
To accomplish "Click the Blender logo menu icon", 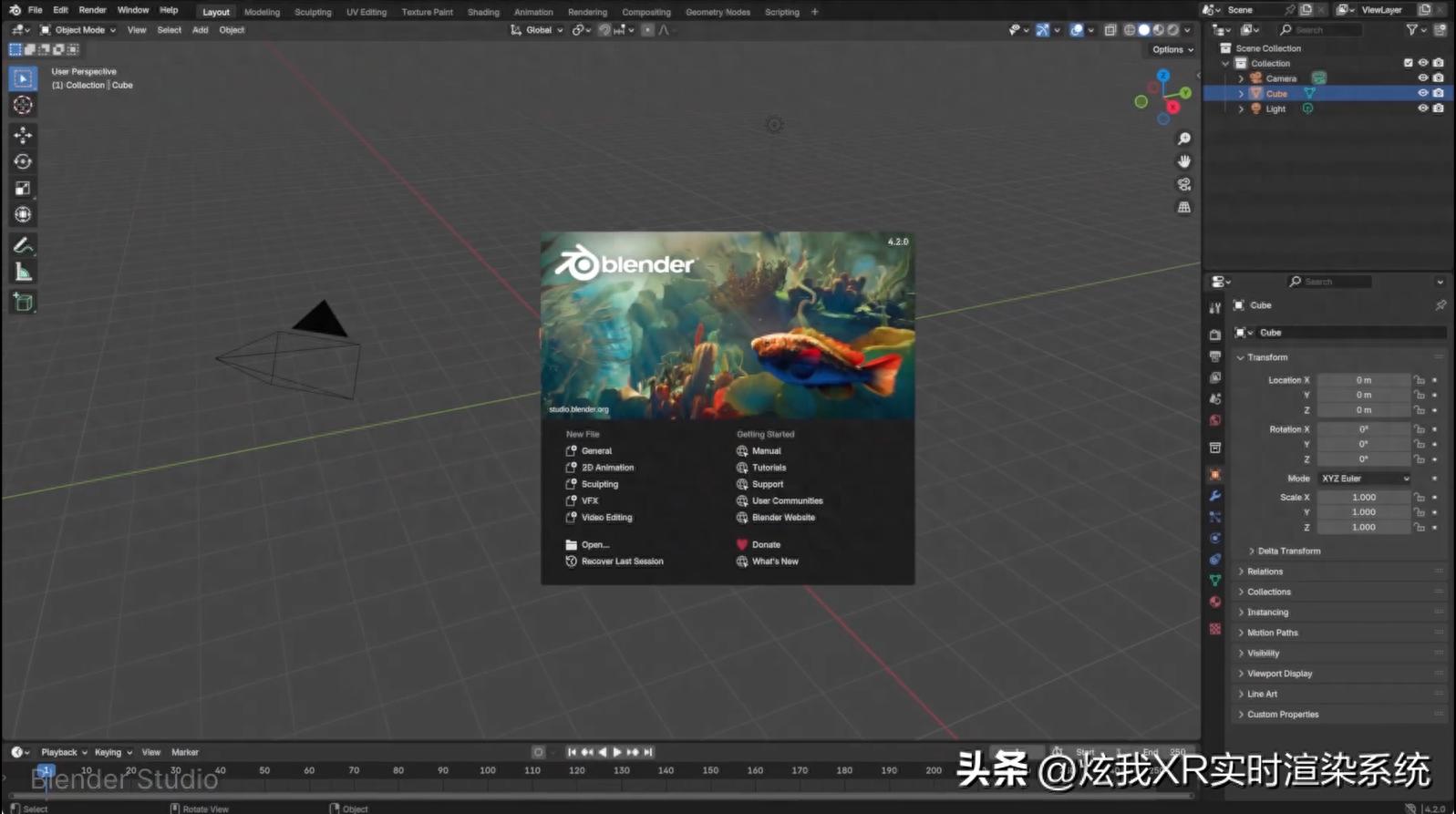I will tap(15, 10).
